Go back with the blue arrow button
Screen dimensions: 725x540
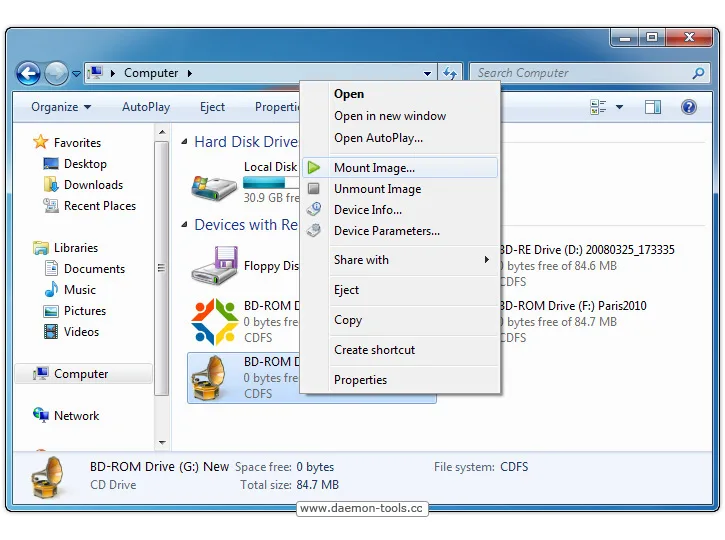click(x=28, y=74)
